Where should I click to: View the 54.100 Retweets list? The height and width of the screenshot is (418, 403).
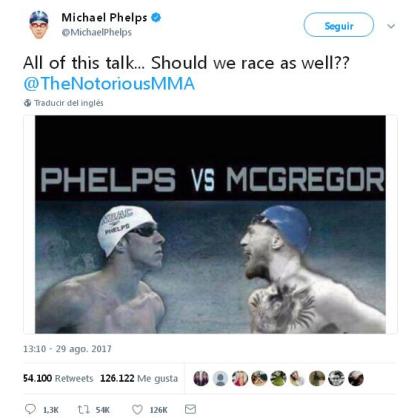[x=58, y=378]
